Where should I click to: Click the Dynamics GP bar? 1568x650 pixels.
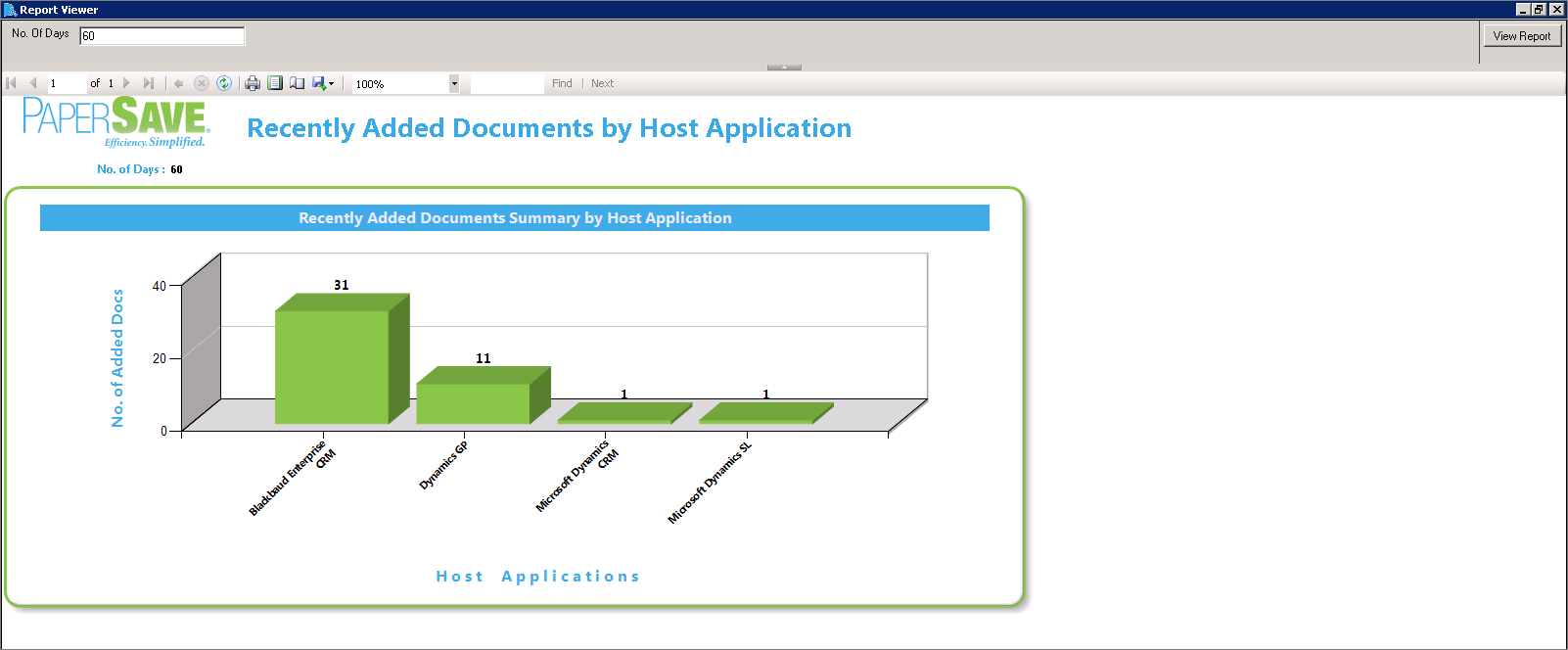click(484, 395)
